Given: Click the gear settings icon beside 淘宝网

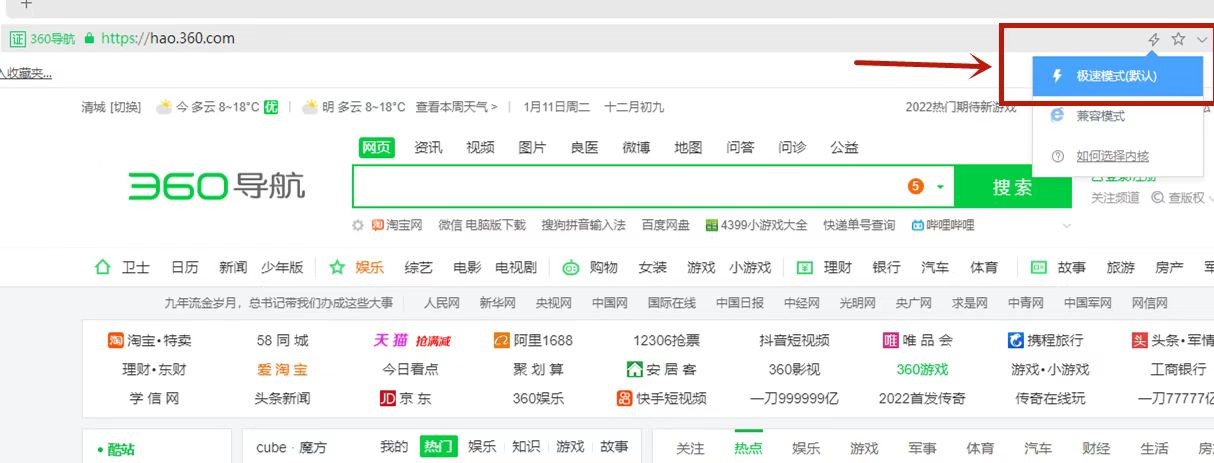Looking at the screenshot, I should (x=358, y=225).
